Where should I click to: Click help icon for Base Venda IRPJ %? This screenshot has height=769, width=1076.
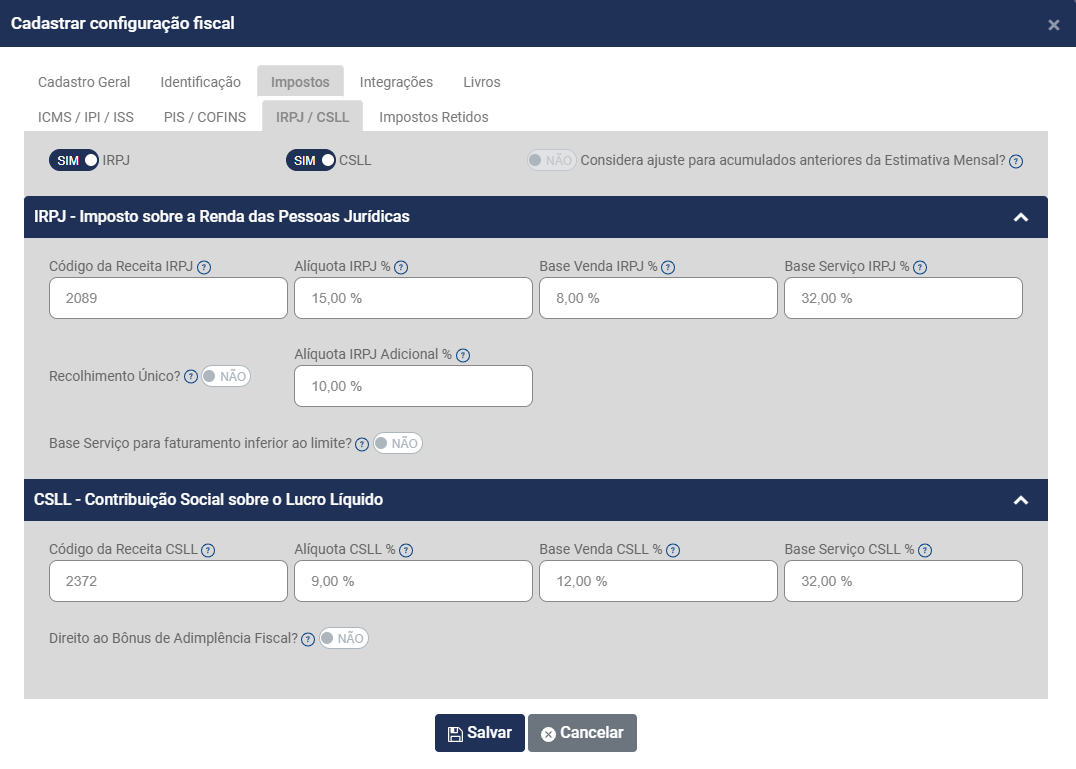tap(668, 268)
